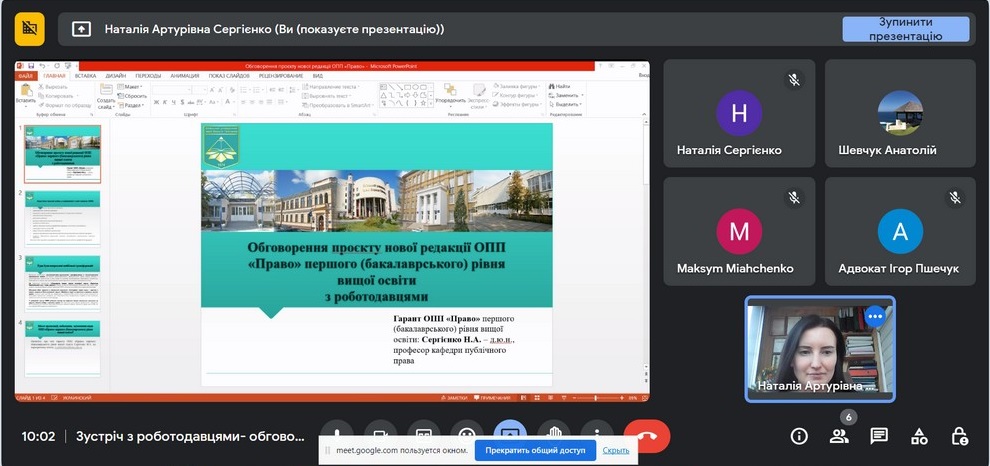Open the Макет layout dropdown

point(131,87)
